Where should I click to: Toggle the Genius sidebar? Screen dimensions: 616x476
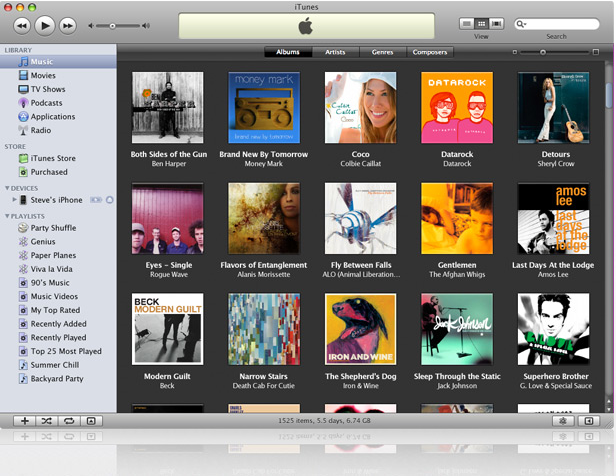click(x=588, y=421)
